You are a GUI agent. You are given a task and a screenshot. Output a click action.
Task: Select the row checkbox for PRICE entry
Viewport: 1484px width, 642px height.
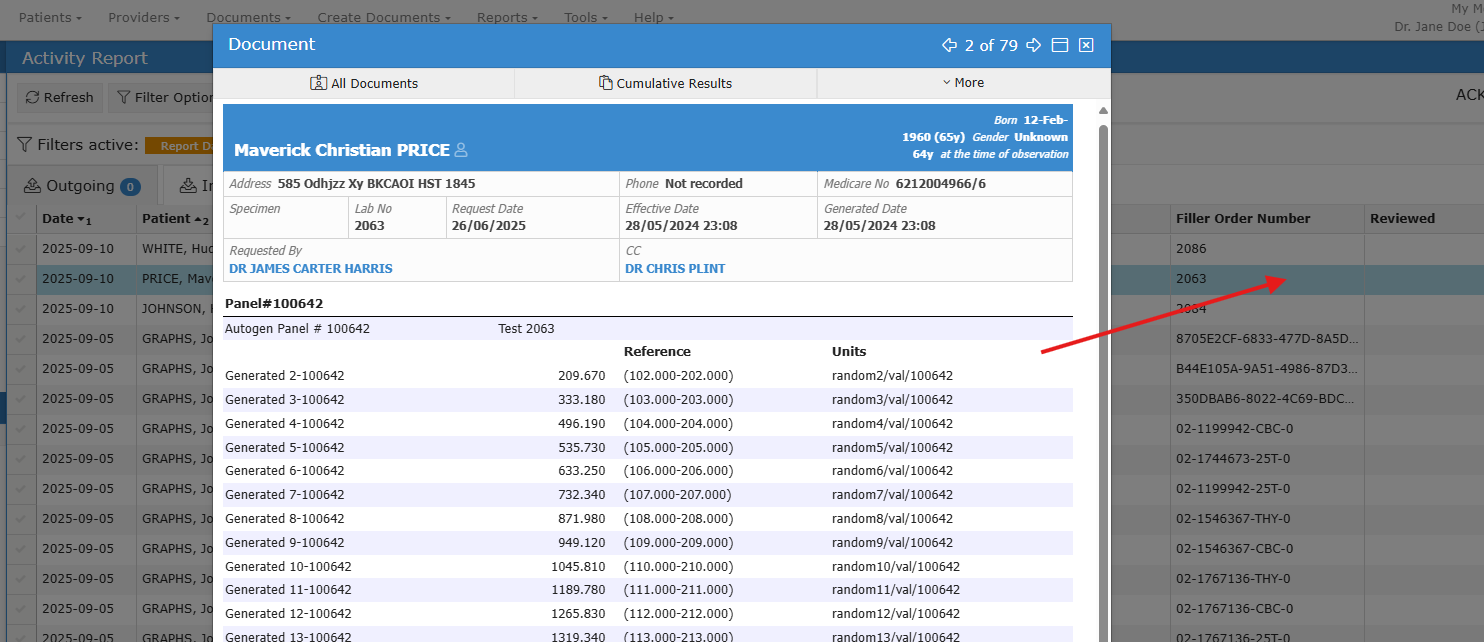click(21, 279)
